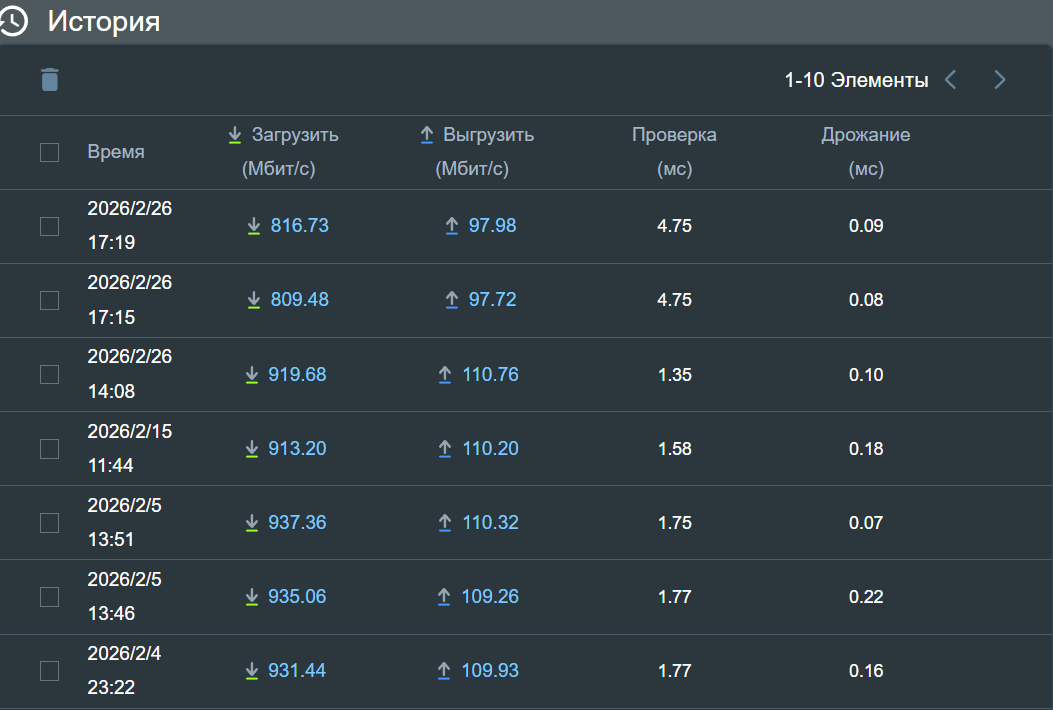Click upload value 97.72
The height and width of the screenshot is (710, 1053).
click(492, 300)
